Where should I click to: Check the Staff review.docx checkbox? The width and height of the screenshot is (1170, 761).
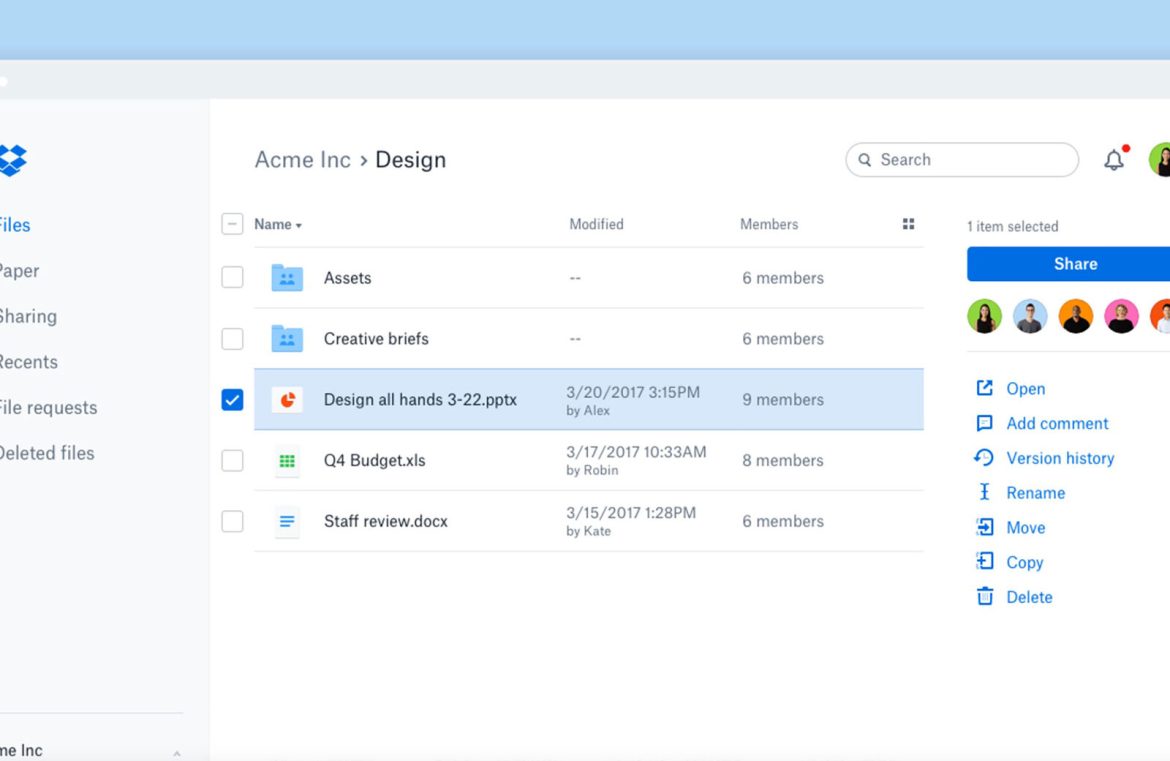point(232,521)
